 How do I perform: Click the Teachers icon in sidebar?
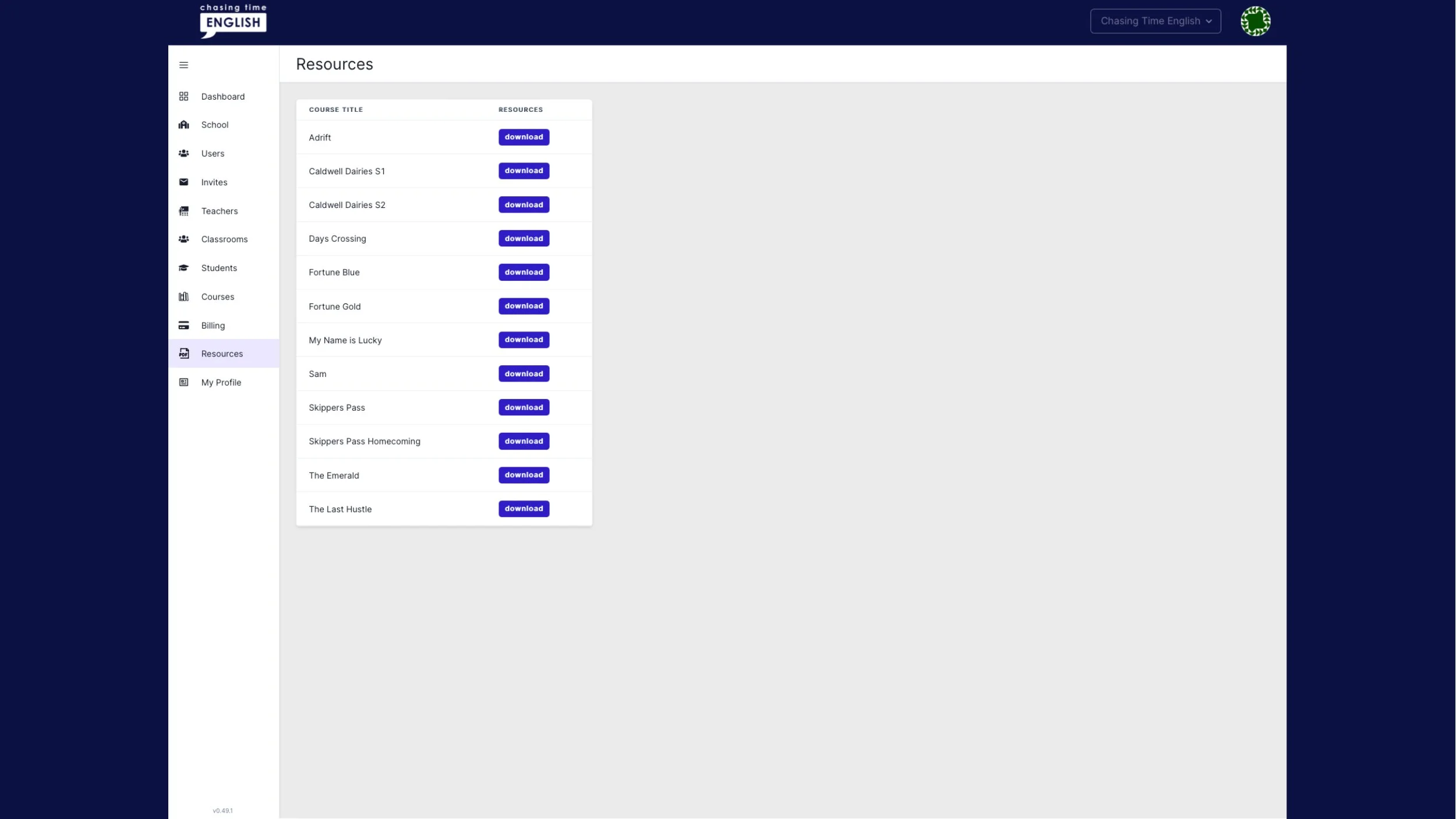(x=183, y=211)
